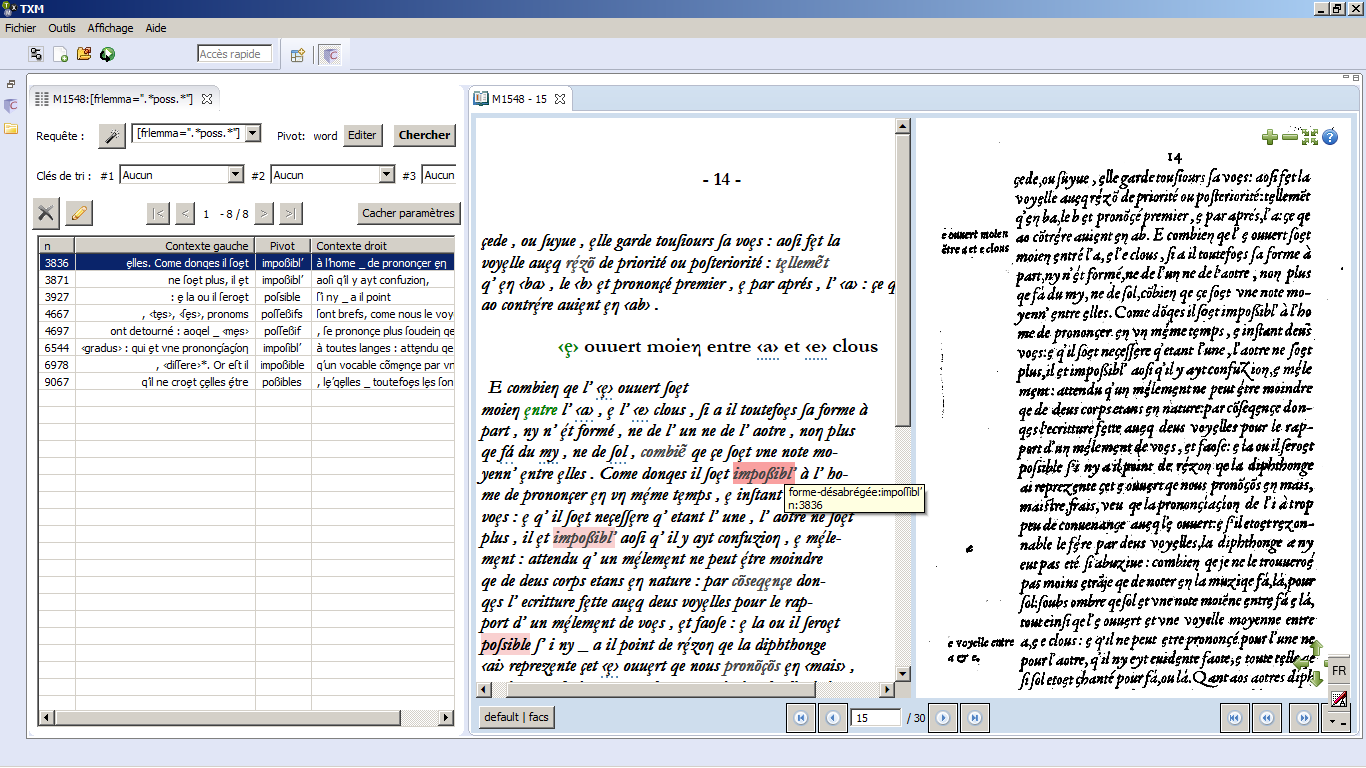1366x768 pixels.
Task: Go to previous concordance results page
Action: [x=185, y=213]
